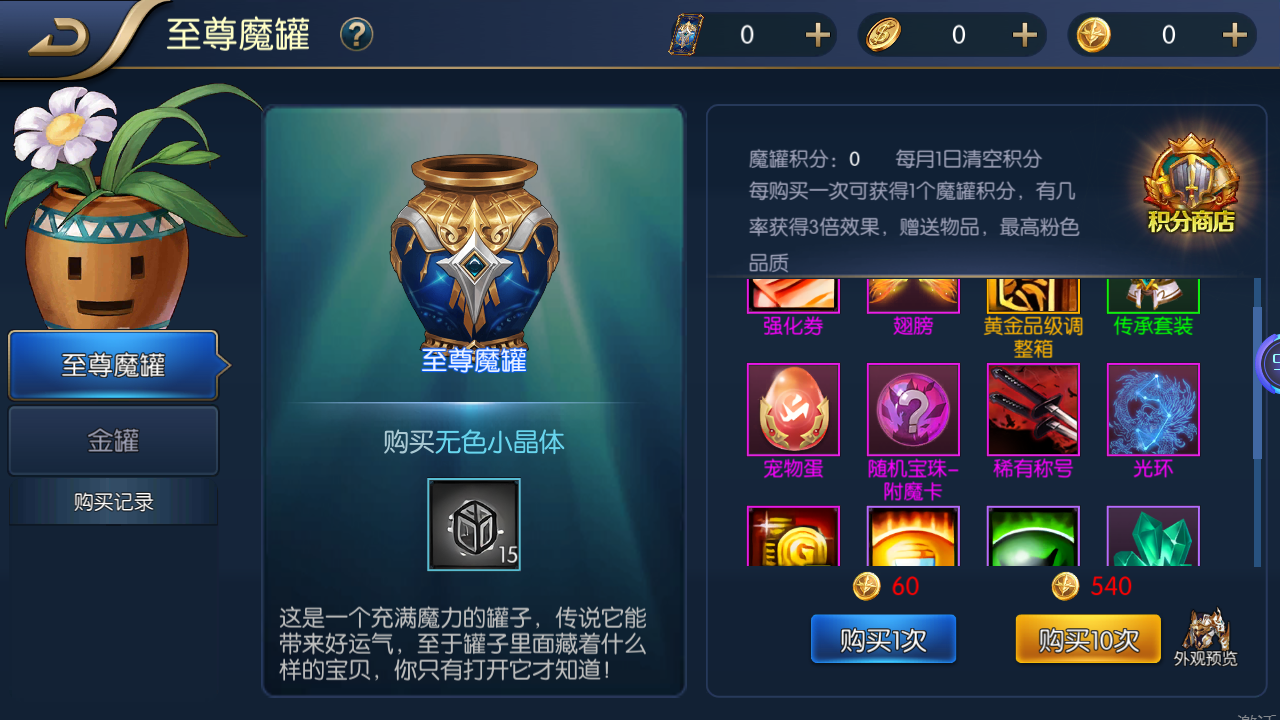Open the 外观预览 appearance preview icon
The height and width of the screenshot is (720, 1280).
(x=1205, y=637)
